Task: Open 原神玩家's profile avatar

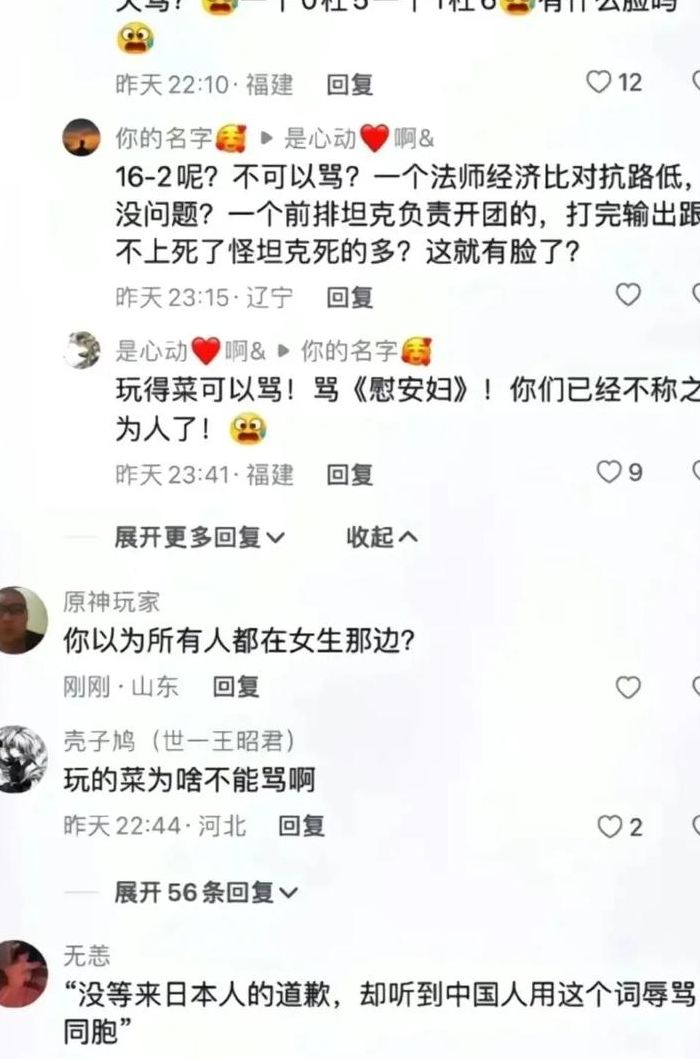Action: pos(22,620)
